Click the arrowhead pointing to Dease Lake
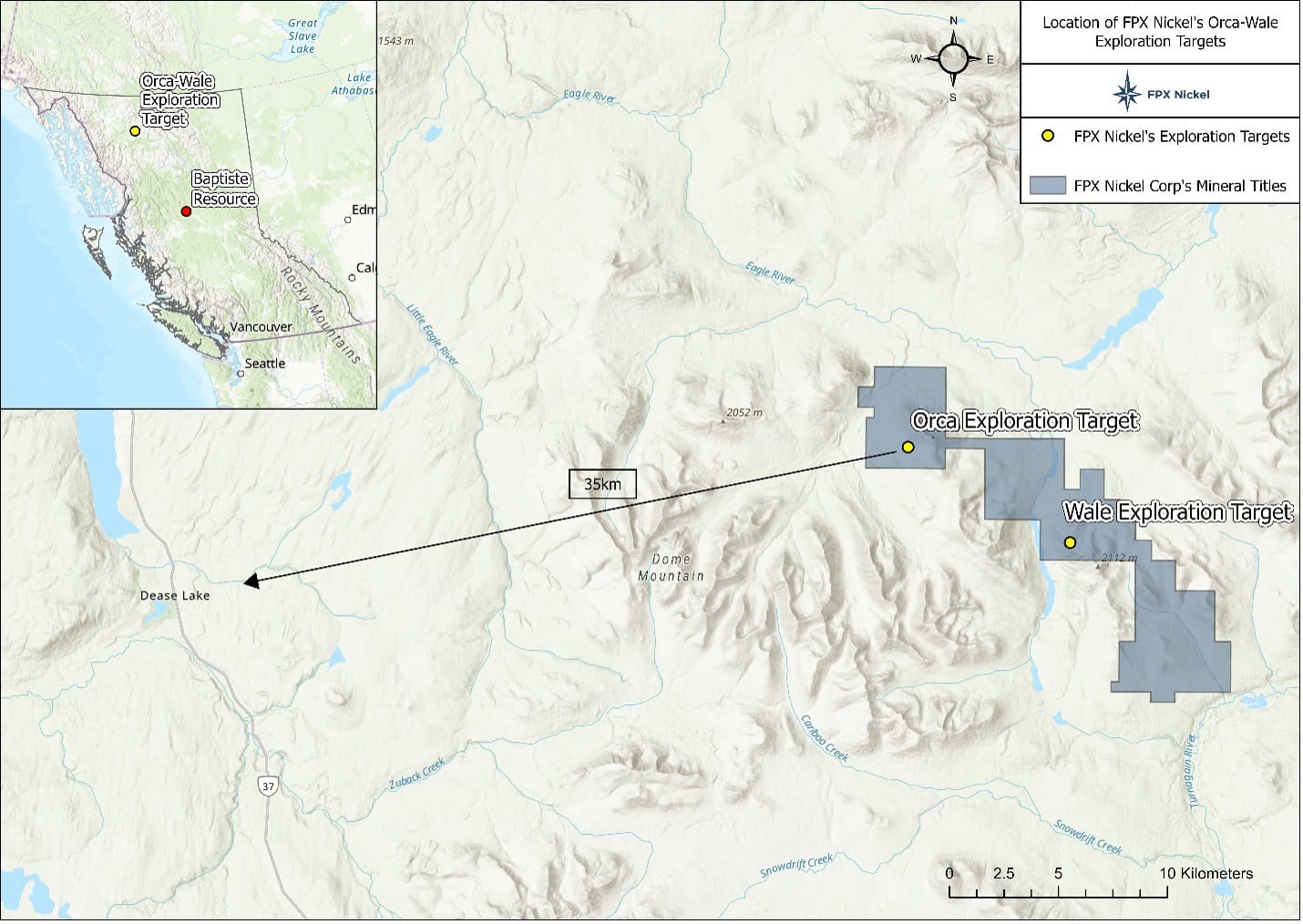The height and width of the screenshot is (924, 1303). tap(251, 580)
